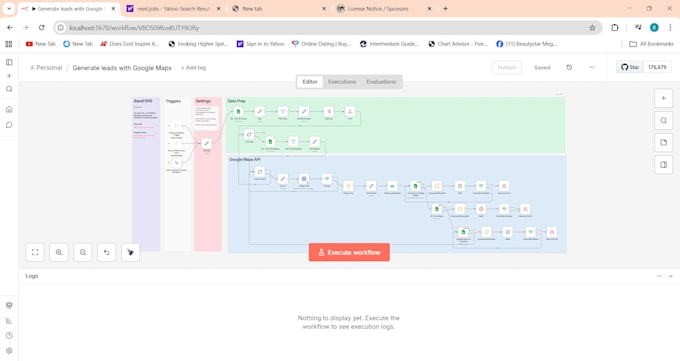Bookmark this page with the star icon
680x361 pixels.
click(x=592, y=28)
